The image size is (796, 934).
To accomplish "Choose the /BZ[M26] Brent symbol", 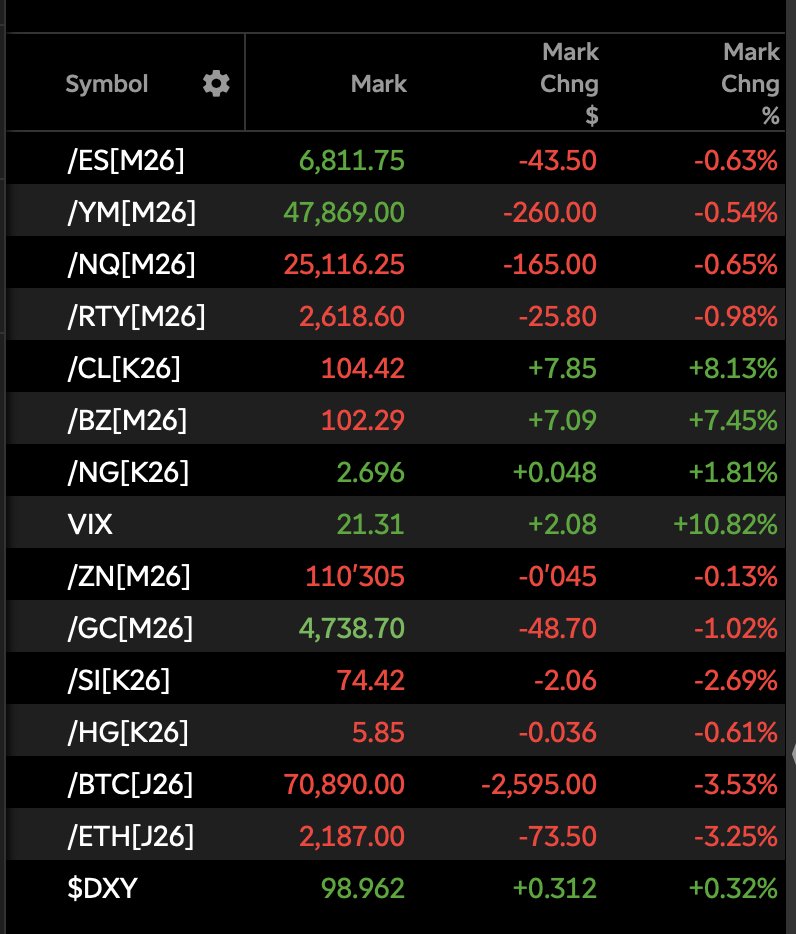I will pos(127,420).
